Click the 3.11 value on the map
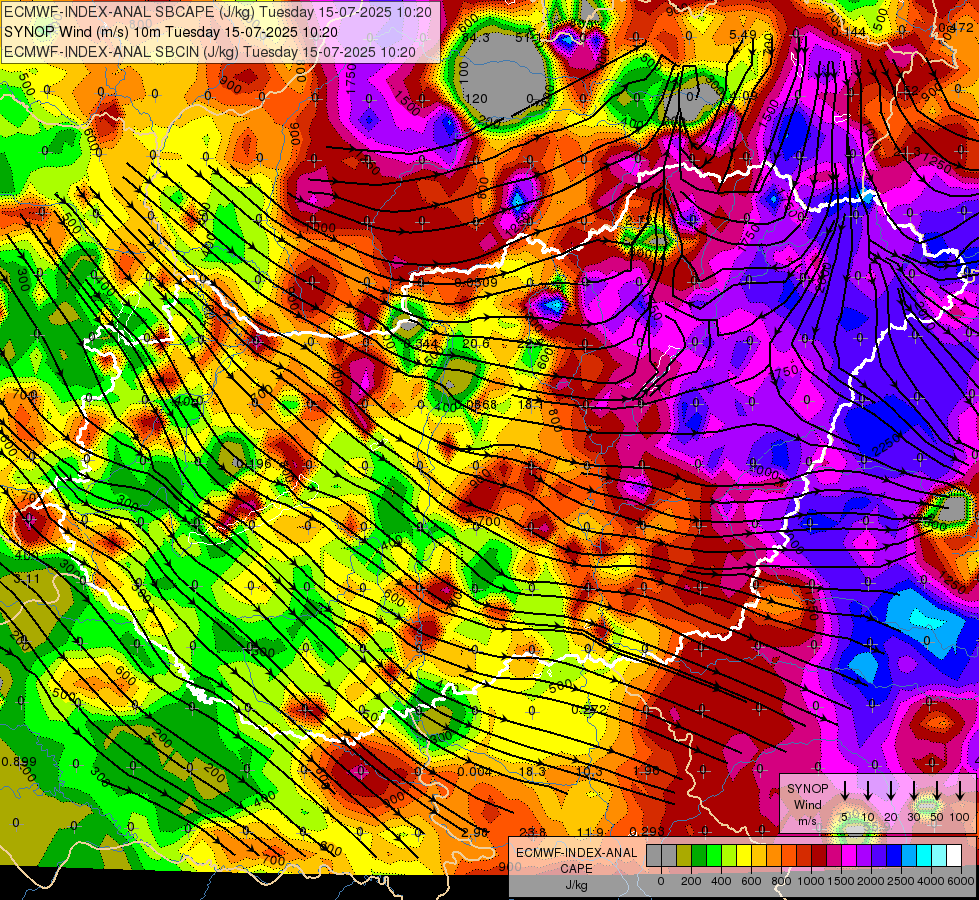Viewport: 979px width, 900px height. [x=26, y=579]
